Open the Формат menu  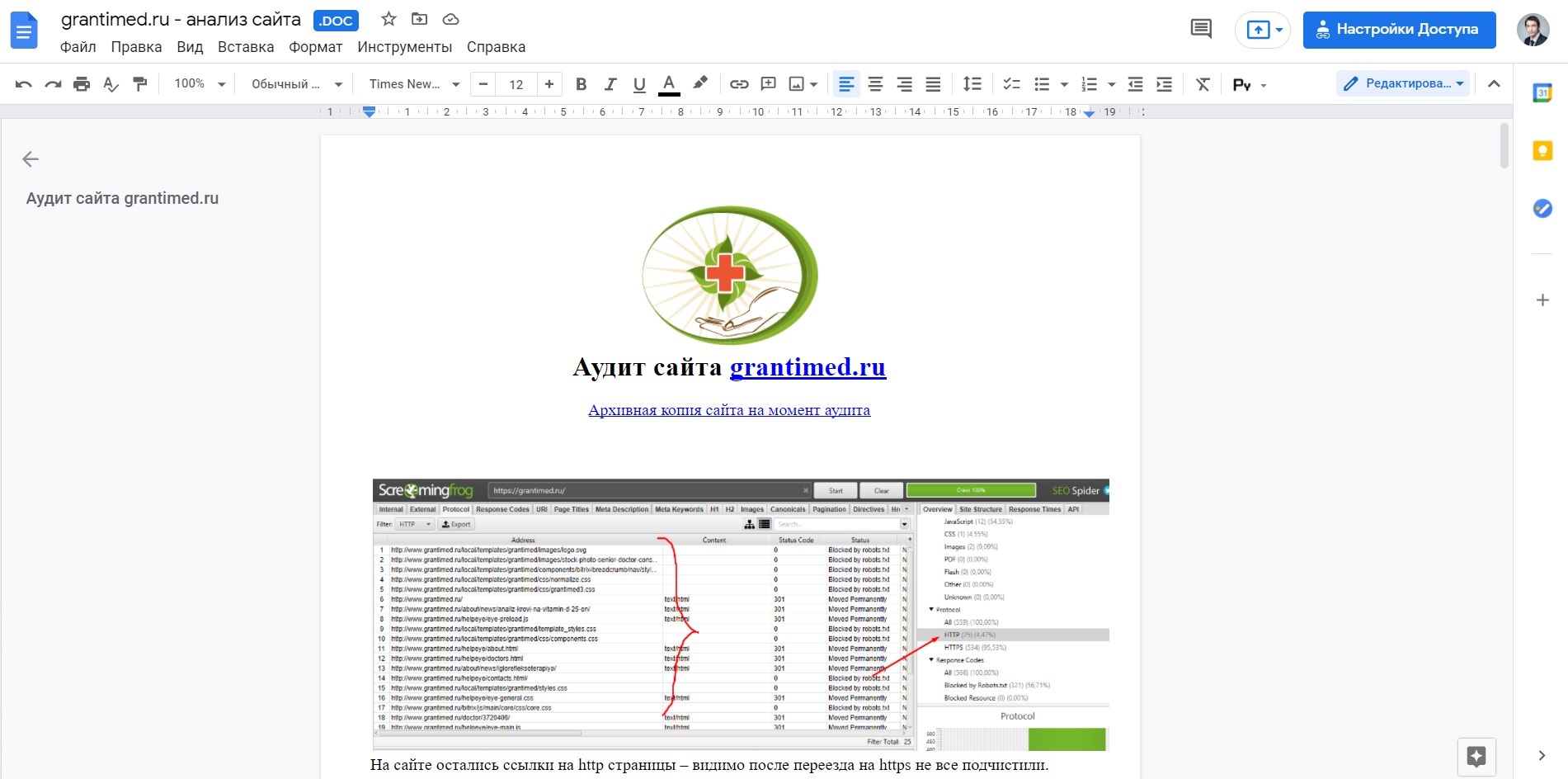[x=315, y=47]
